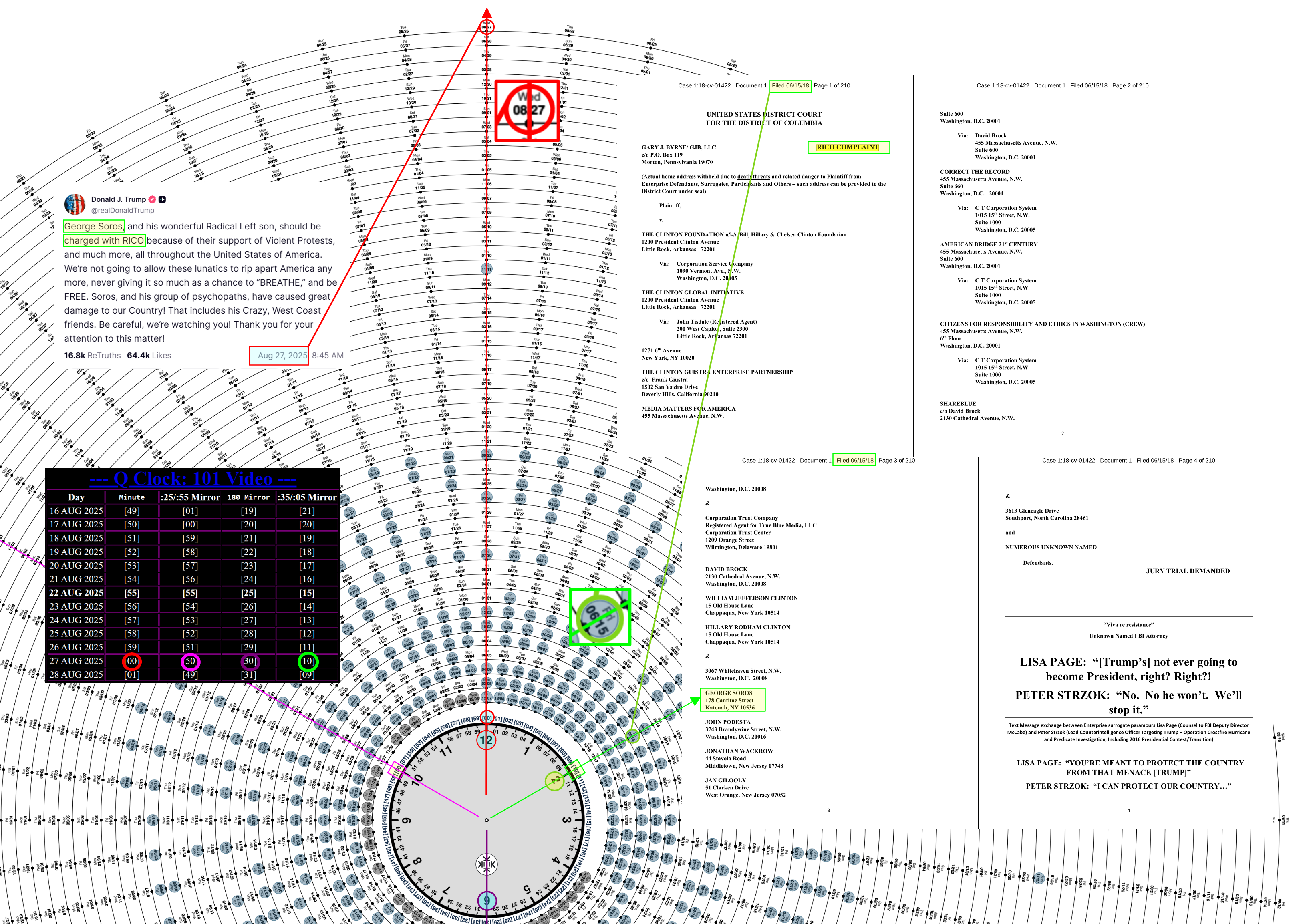This screenshot has height=924, width=1307.
Task: Click the 'Minute' column header
Action: 131,497
